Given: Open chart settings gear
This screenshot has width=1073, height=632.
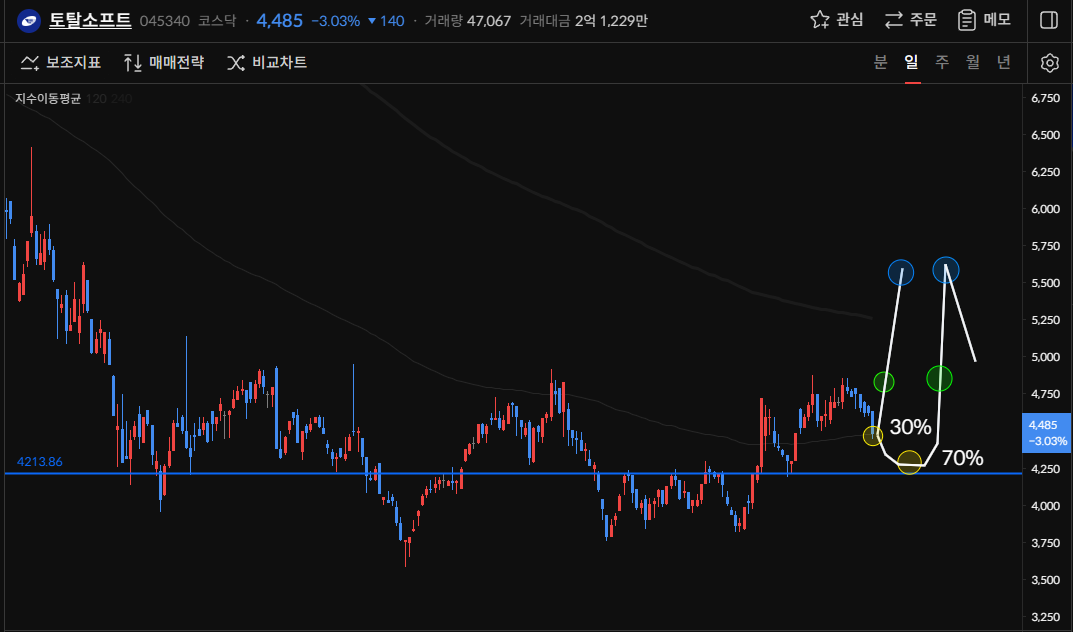Looking at the screenshot, I should 1049,63.
